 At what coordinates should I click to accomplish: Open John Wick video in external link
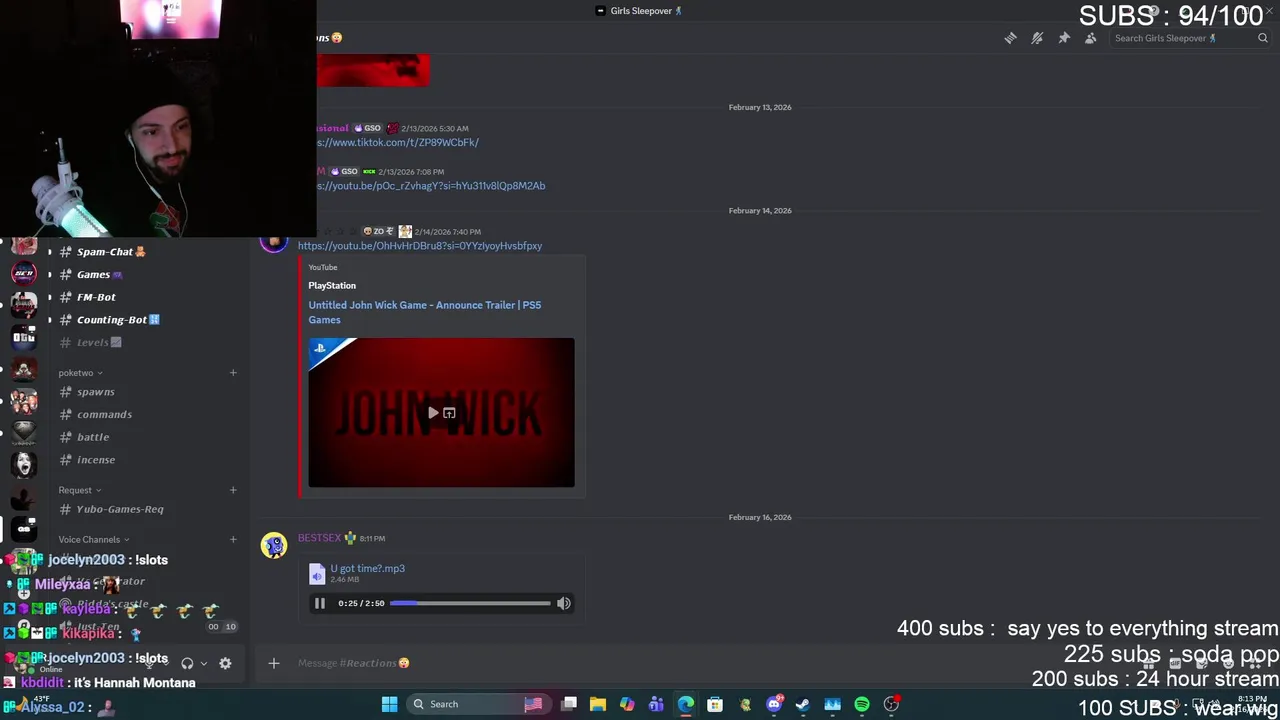(449, 412)
